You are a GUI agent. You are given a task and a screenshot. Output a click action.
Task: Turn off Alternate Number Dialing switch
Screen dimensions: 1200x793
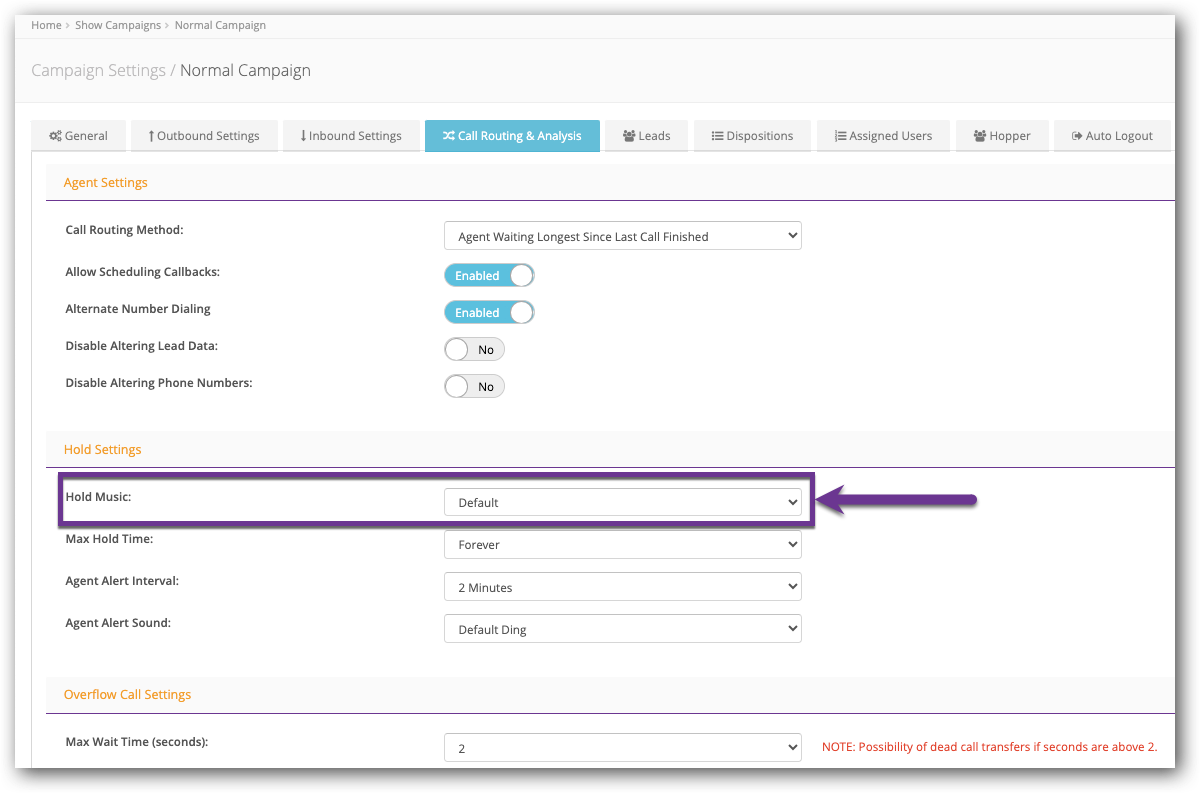tap(489, 313)
